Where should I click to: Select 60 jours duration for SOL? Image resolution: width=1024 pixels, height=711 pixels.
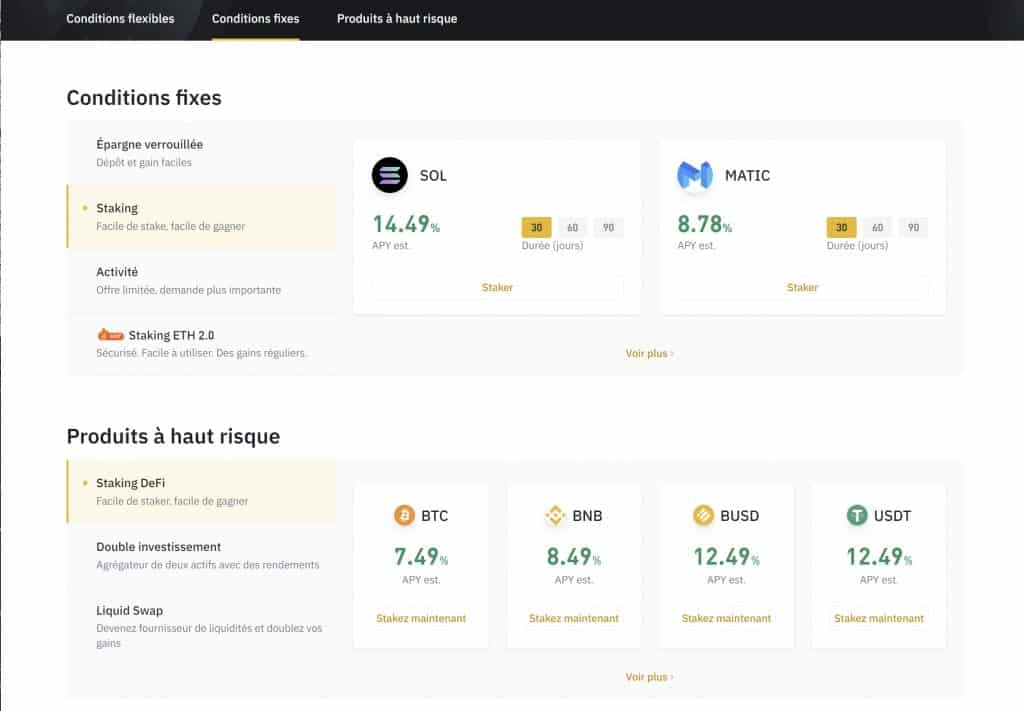(x=572, y=227)
